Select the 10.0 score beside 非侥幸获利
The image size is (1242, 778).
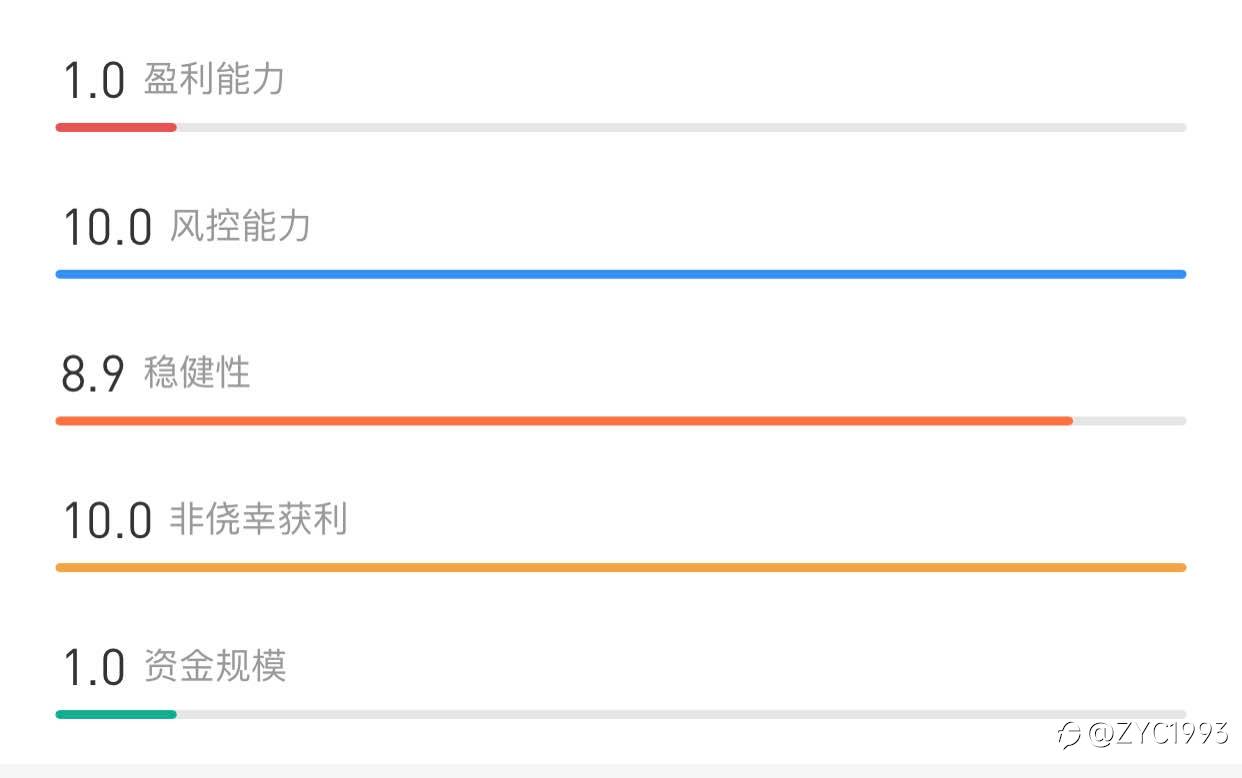[107, 522]
